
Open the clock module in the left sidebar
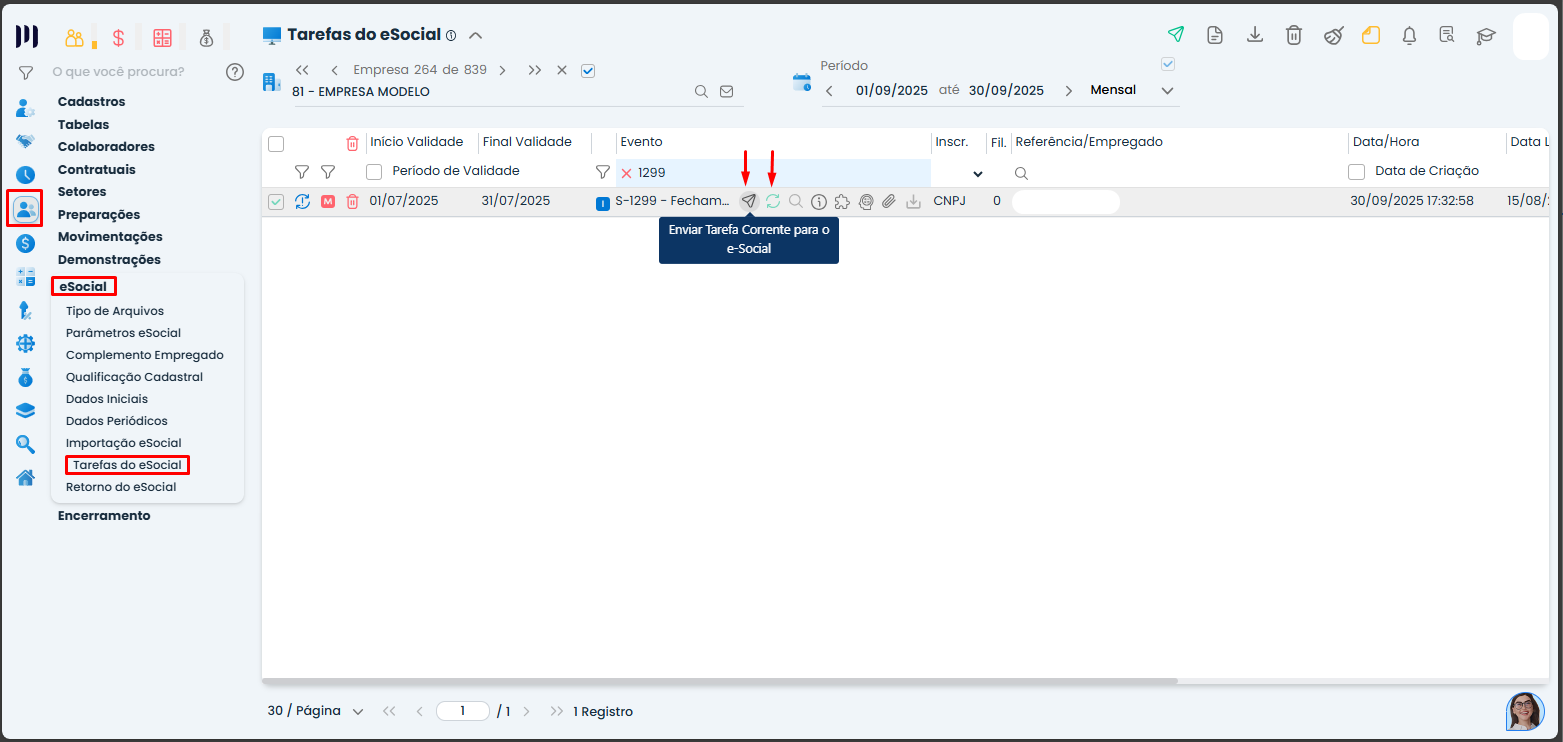coord(26,175)
